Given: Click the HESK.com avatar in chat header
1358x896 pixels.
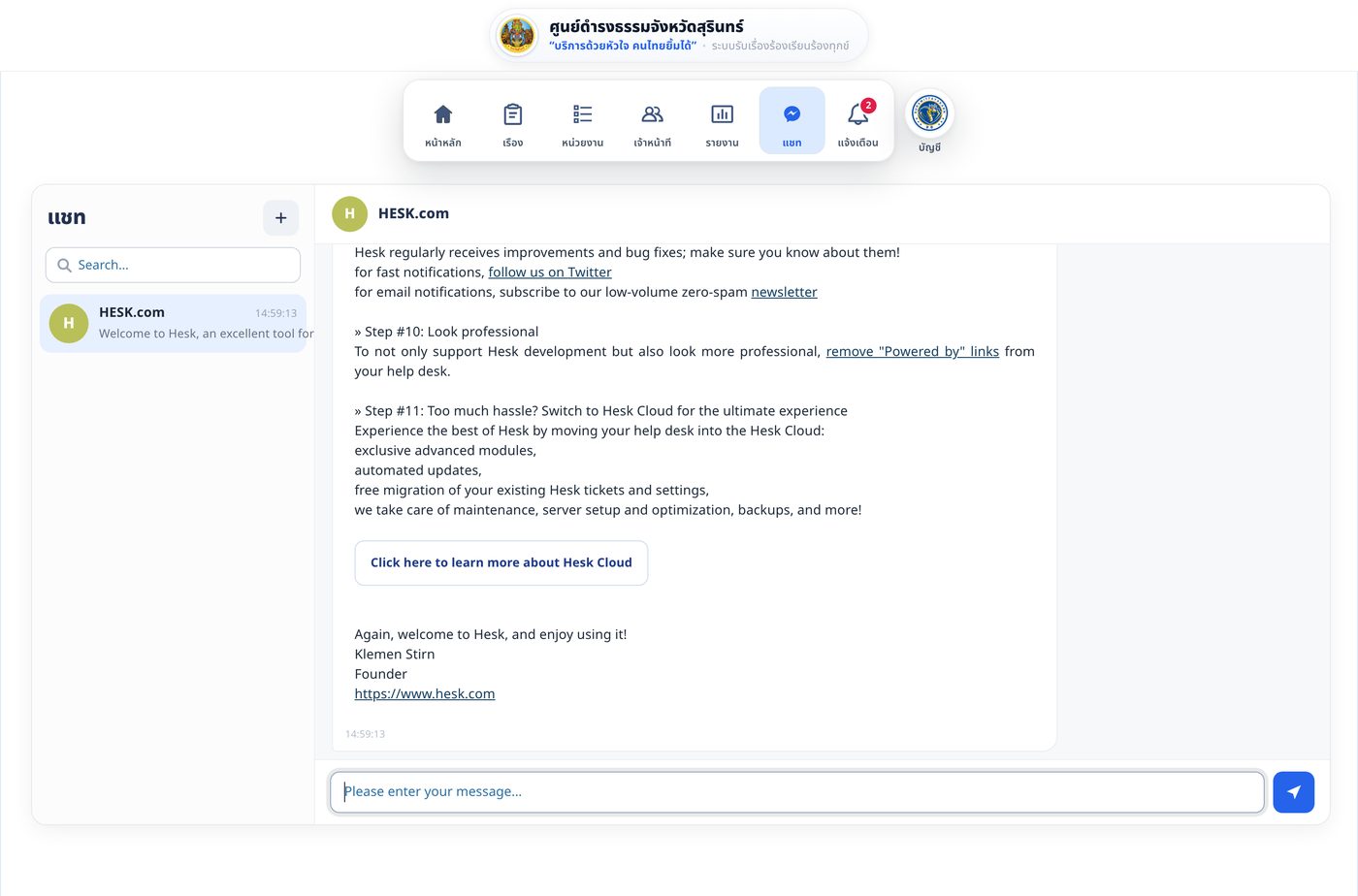Looking at the screenshot, I should pos(350,214).
